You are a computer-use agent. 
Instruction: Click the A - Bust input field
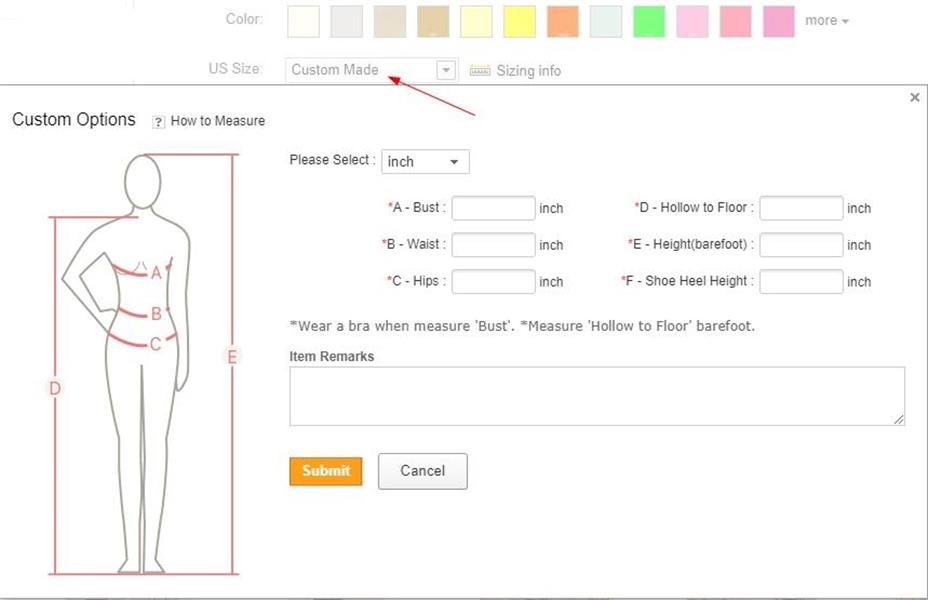click(493, 208)
